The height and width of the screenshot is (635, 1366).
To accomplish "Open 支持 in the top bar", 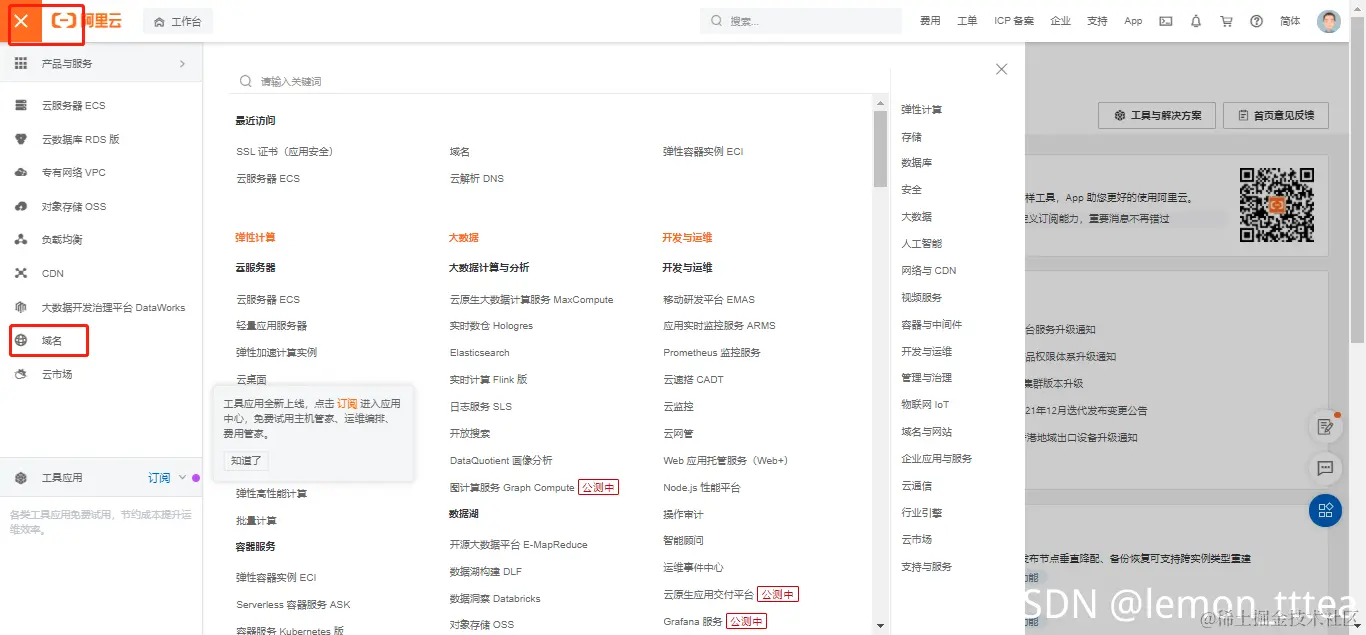I will 1097,21.
